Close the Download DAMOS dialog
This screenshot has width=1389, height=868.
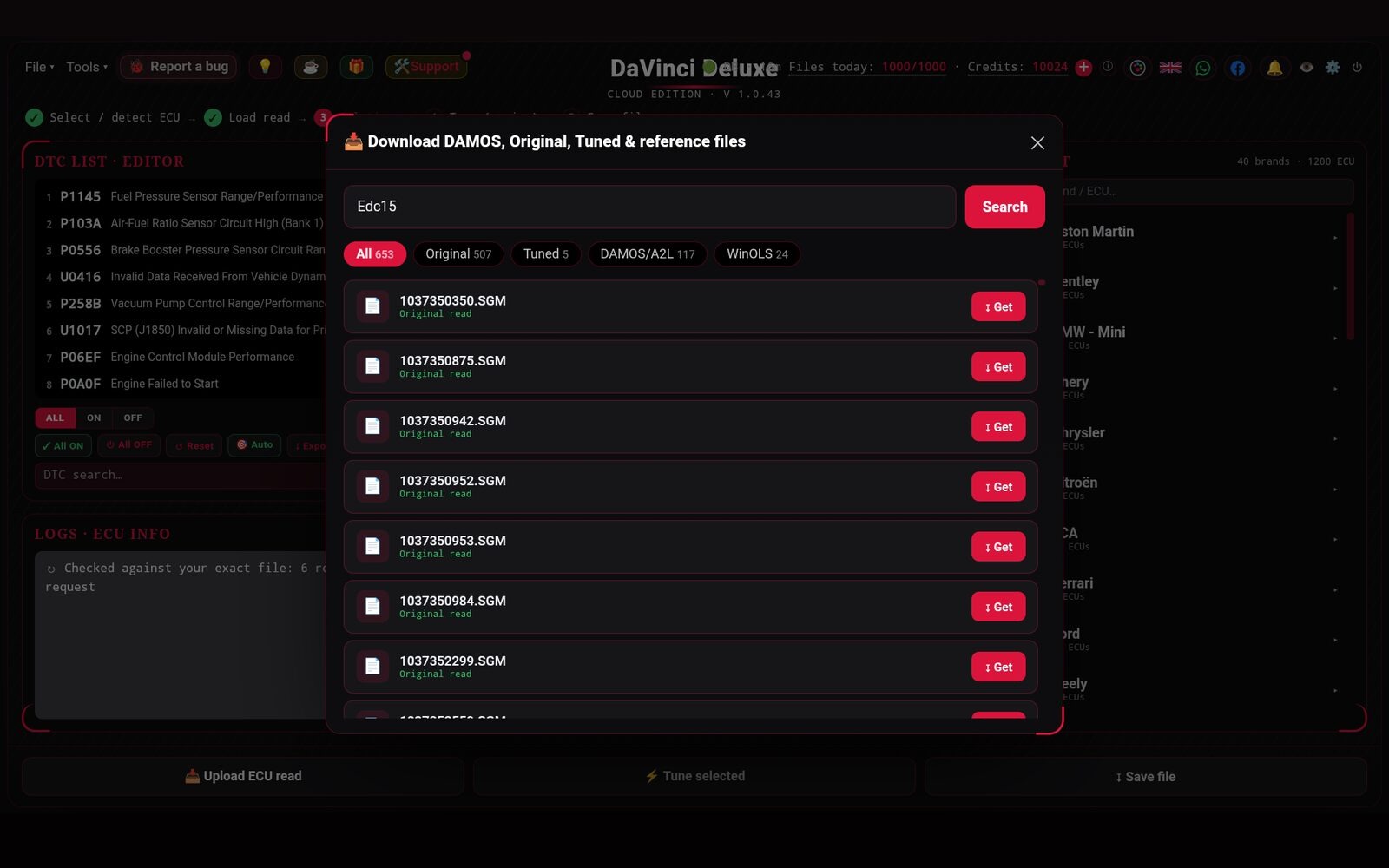tap(1037, 142)
